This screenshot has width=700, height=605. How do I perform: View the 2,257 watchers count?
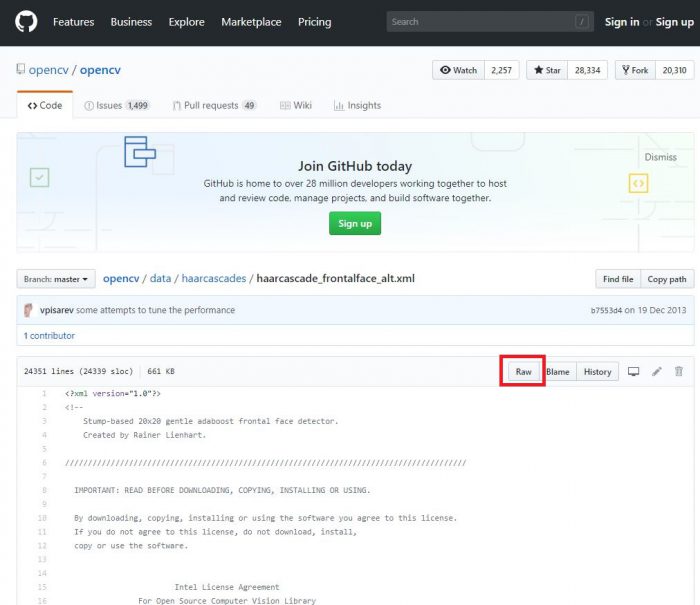(501, 70)
